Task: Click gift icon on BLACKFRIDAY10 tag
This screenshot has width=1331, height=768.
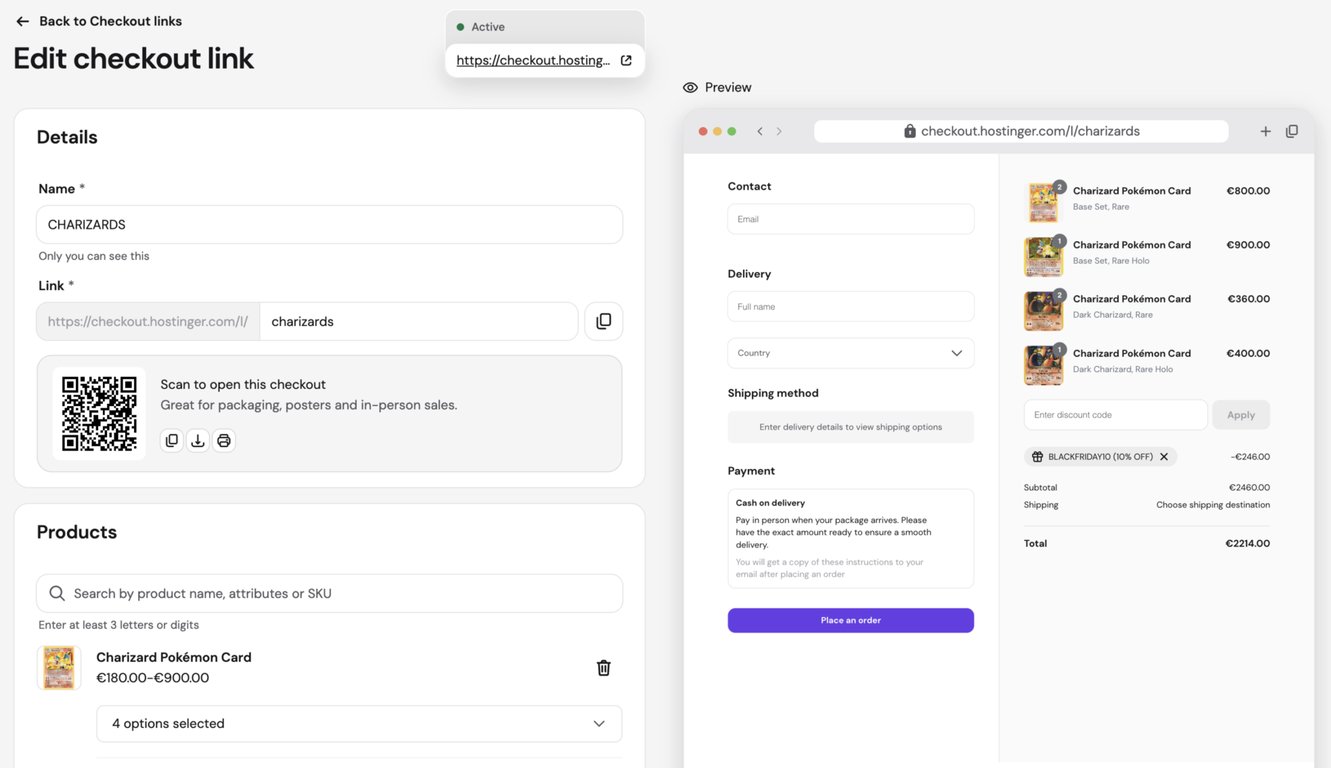Action: (1038, 456)
